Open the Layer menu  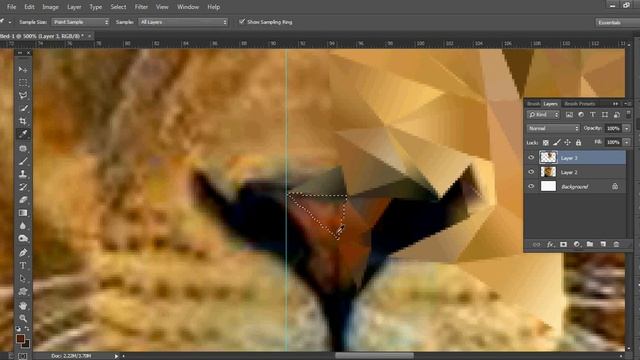tap(74, 7)
